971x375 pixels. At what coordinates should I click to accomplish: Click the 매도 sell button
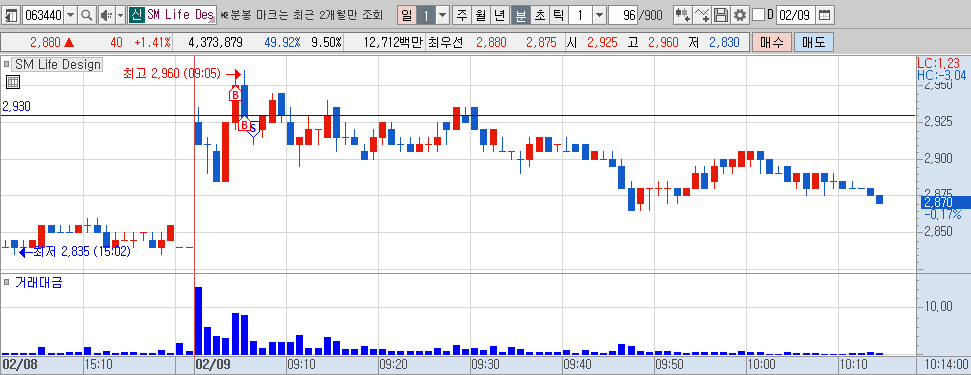(x=814, y=42)
